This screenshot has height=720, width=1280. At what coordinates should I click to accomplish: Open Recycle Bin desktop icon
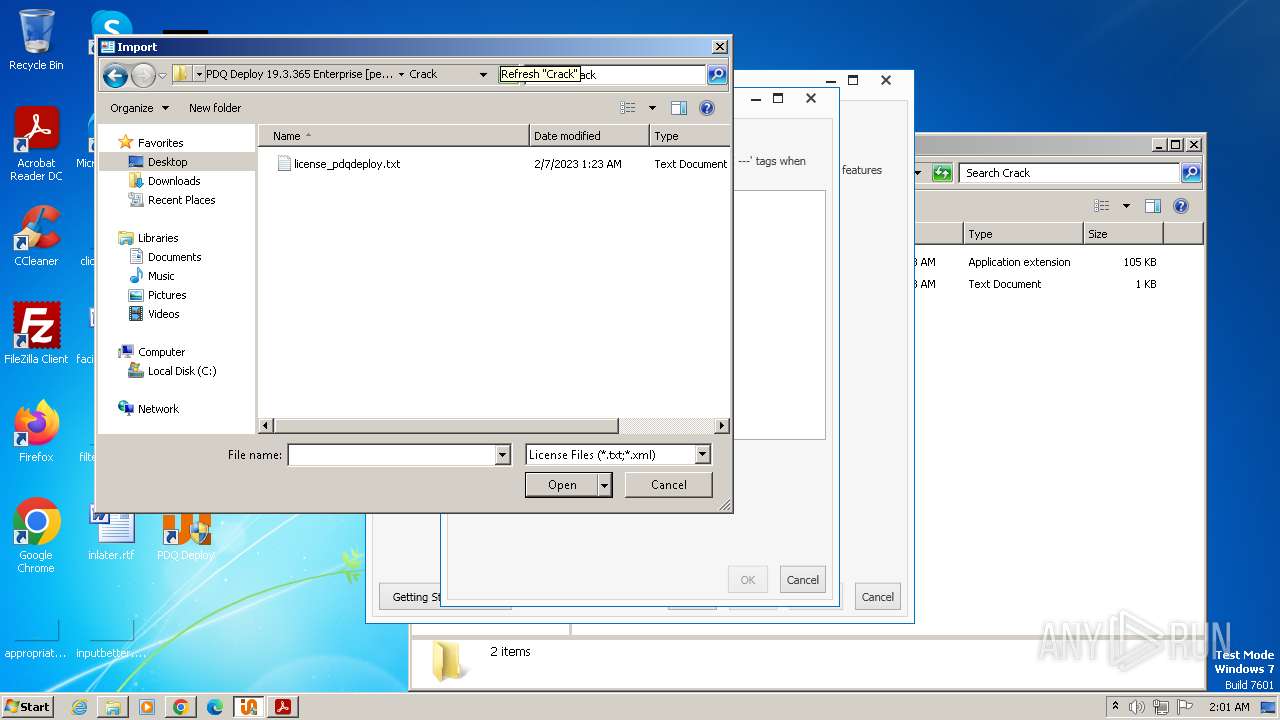tap(36, 40)
